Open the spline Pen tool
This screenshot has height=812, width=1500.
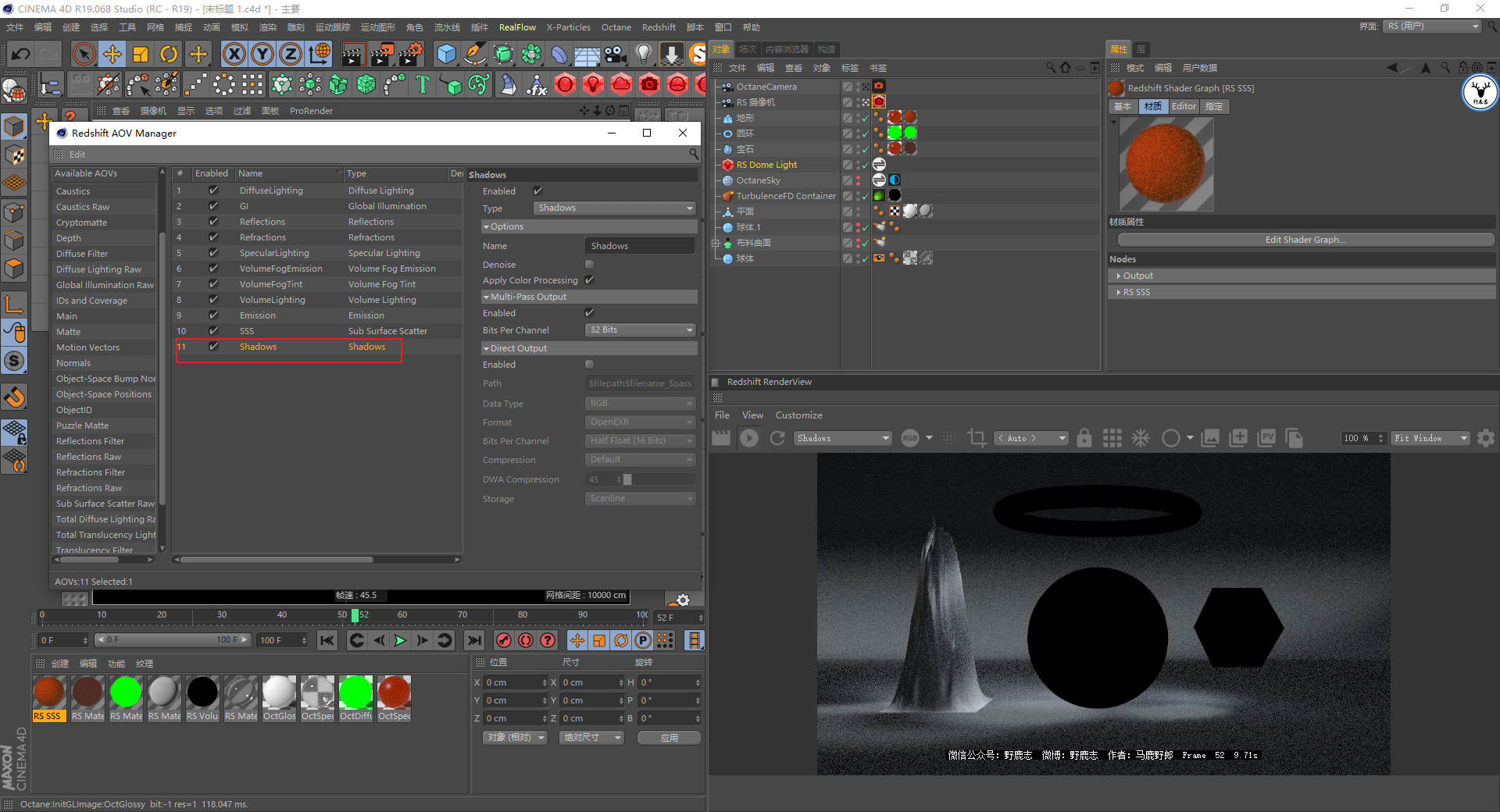tap(474, 55)
